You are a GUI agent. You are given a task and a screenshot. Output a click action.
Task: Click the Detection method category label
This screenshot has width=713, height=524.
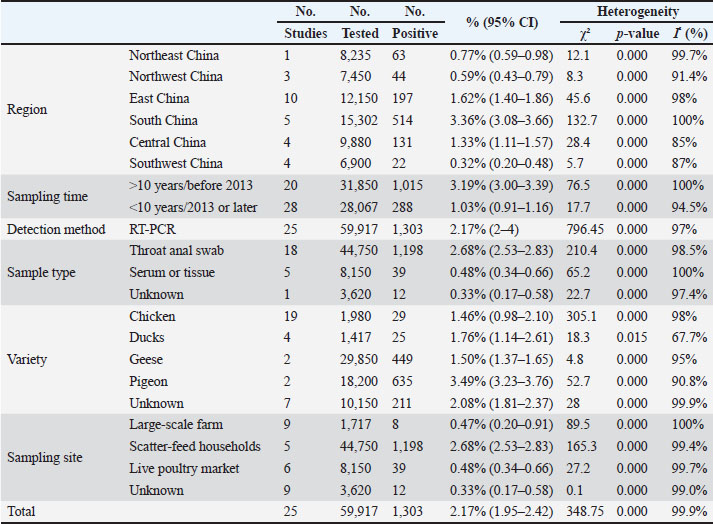click(55, 229)
